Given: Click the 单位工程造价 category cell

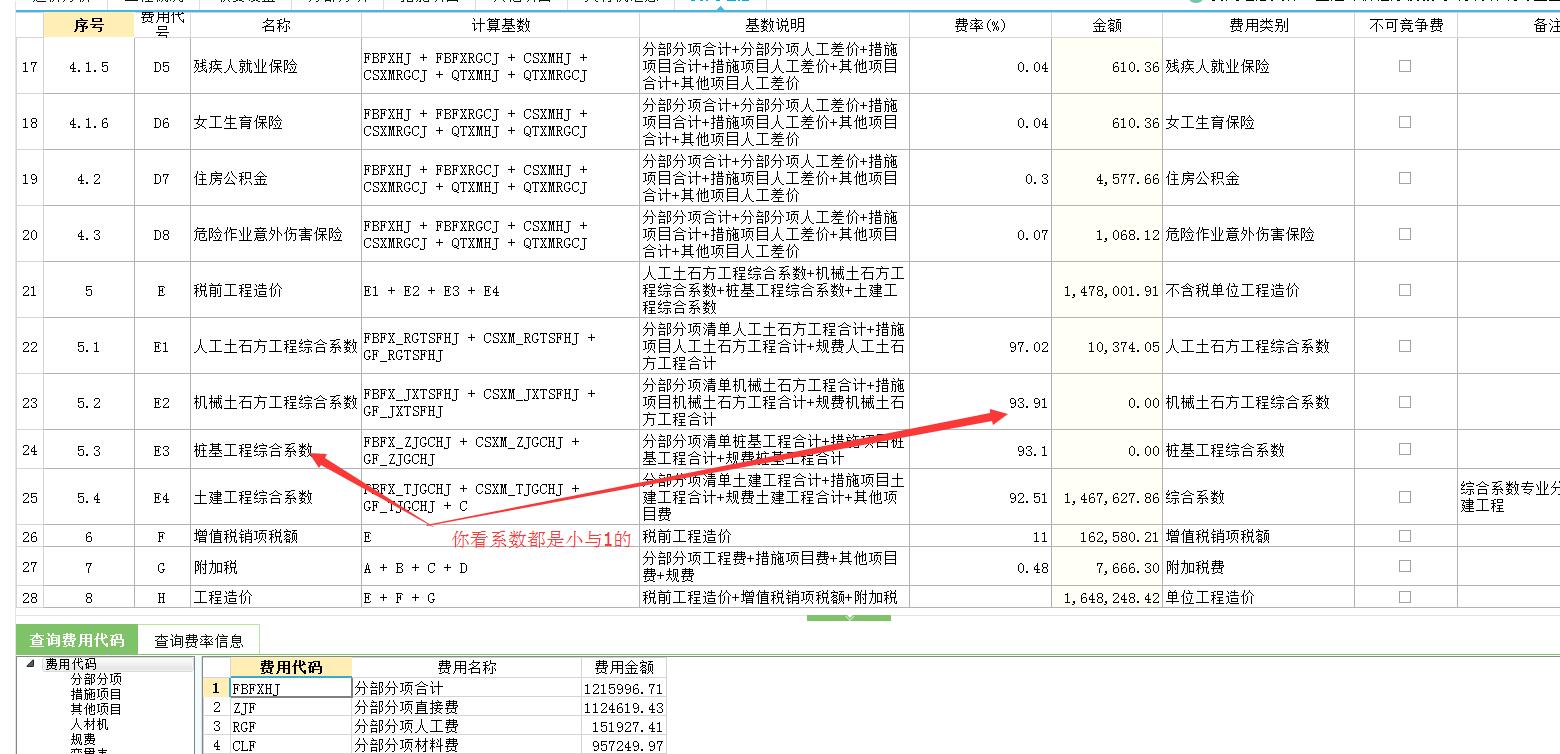Looking at the screenshot, I should click(1258, 597).
